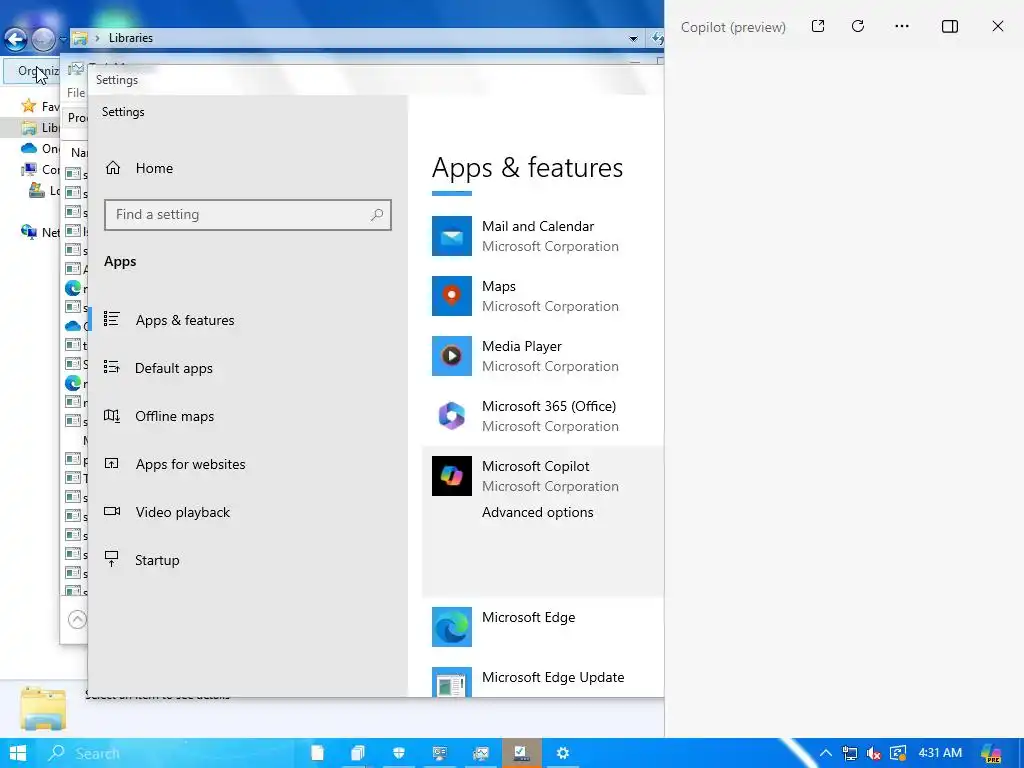Viewport: 1024px width, 768px height.
Task: Close the Copilot preview pane
Action: (998, 26)
